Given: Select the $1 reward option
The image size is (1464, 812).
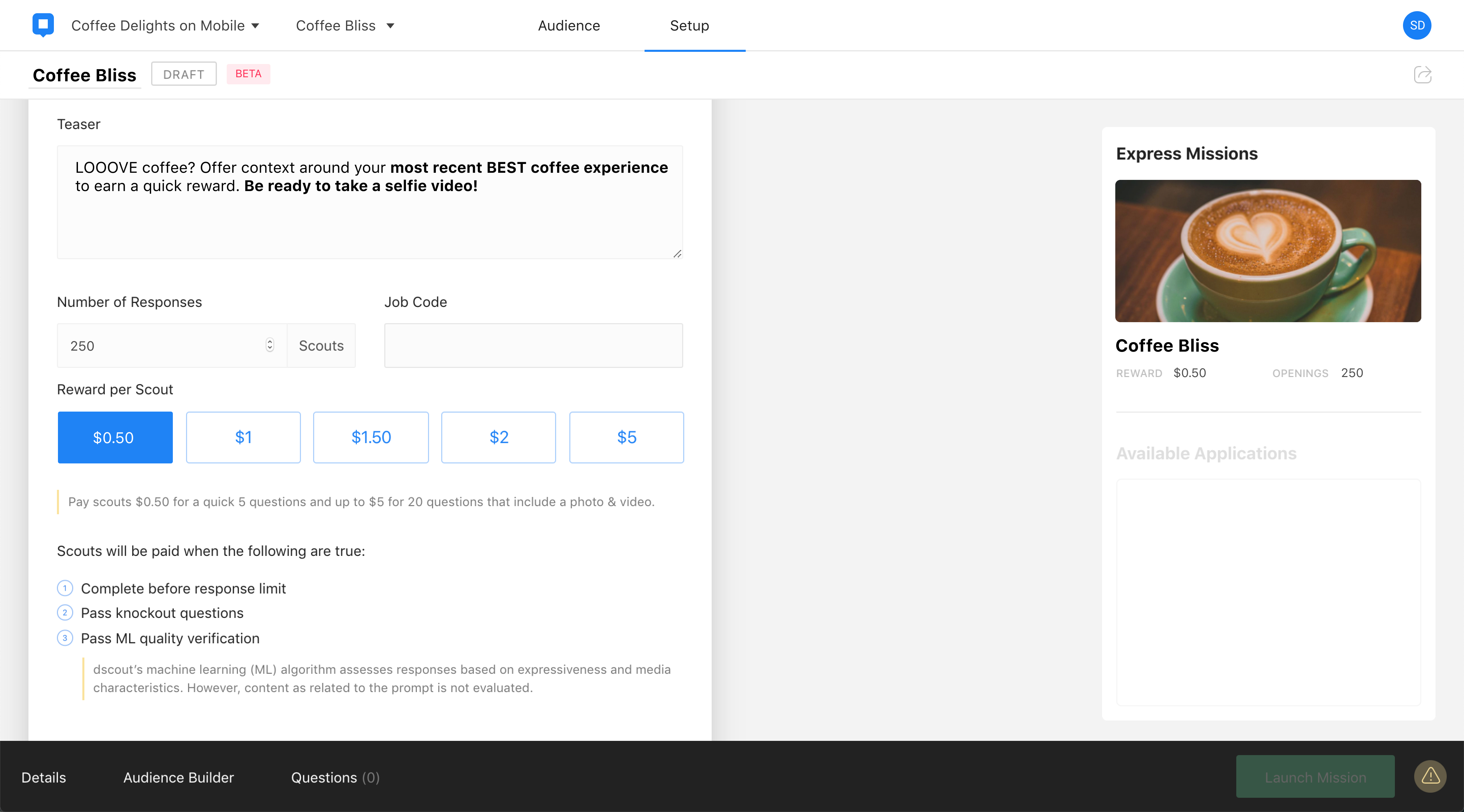Looking at the screenshot, I should tap(243, 438).
